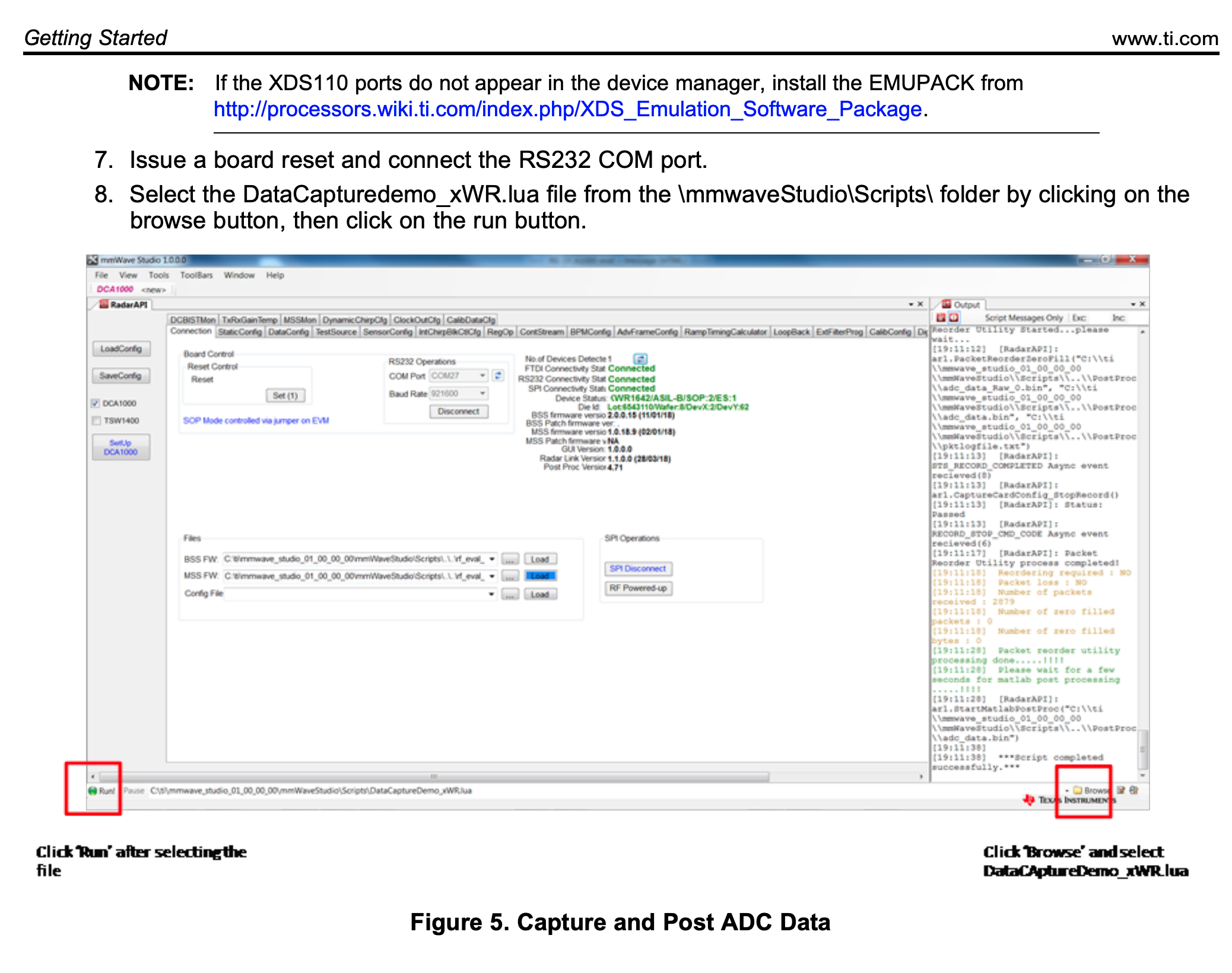Select the RadarAPI panel tab
The width and height of the screenshot is (1232, 973).
point(123,305)
